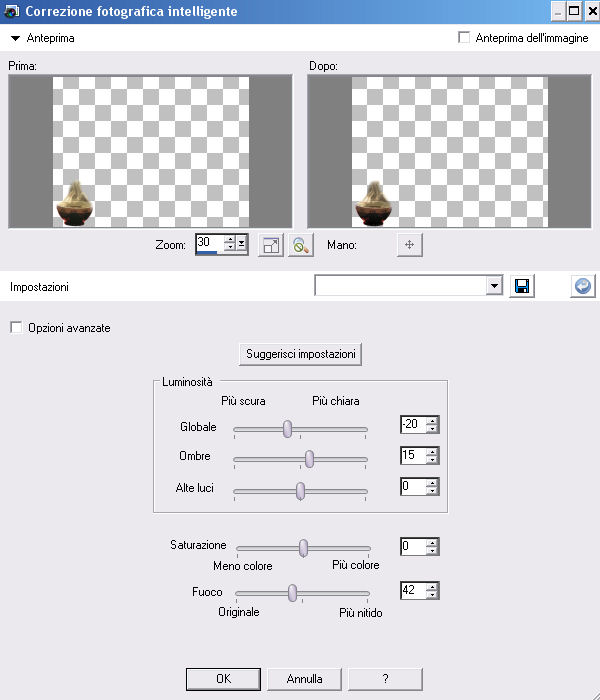This screenshot has width=600, height=700.
Task: Open the Impostazioni presets dropdown
Action: (x=494, y=286)
